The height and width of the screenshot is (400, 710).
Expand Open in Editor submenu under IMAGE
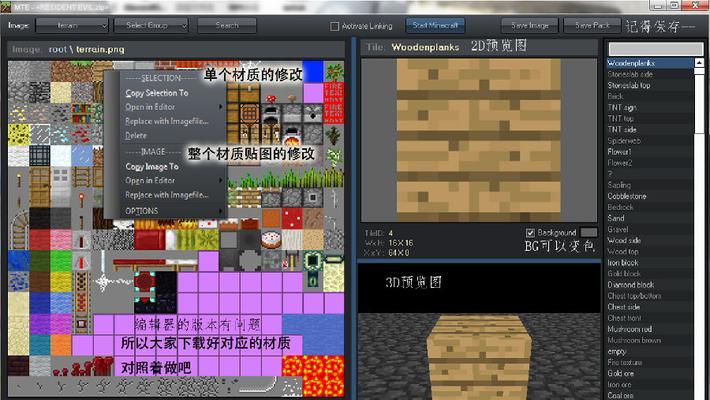pos(174,180)
